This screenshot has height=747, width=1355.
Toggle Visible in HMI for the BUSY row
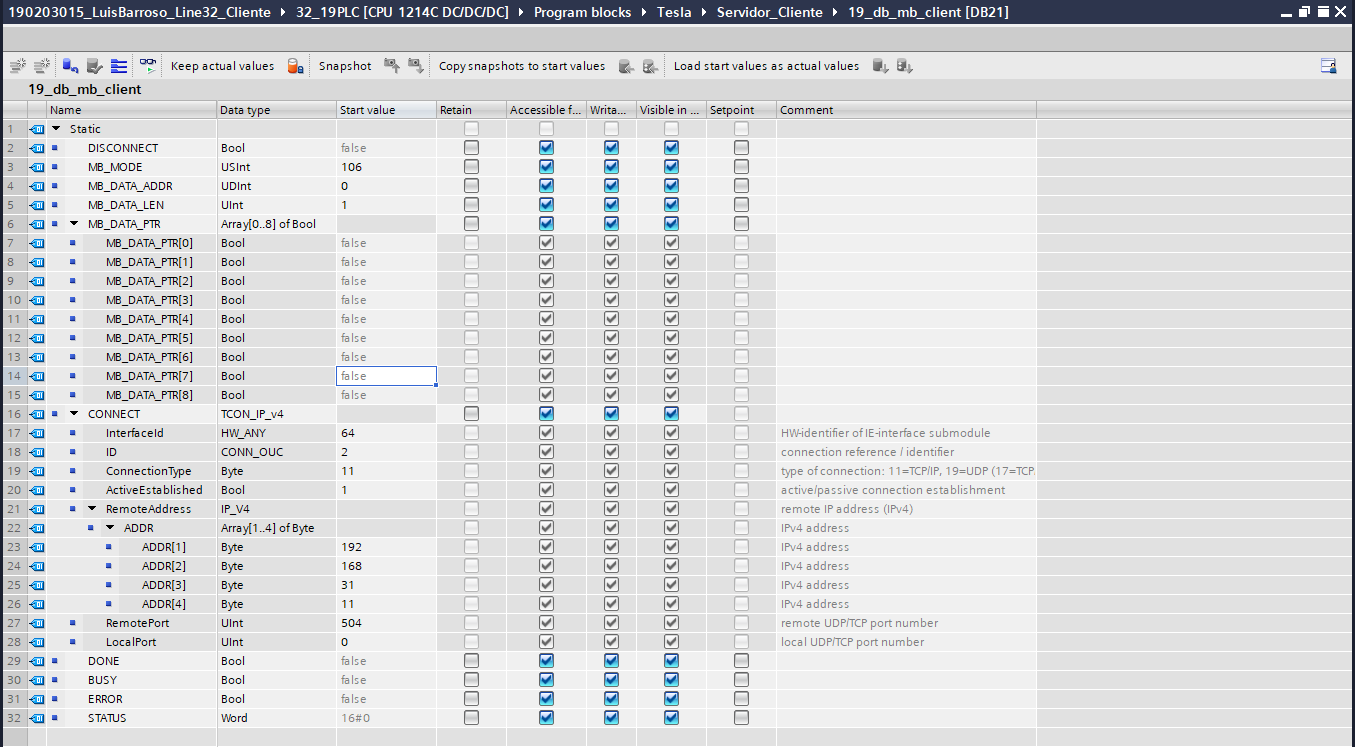pyautogui.click(x=671, y=680)
